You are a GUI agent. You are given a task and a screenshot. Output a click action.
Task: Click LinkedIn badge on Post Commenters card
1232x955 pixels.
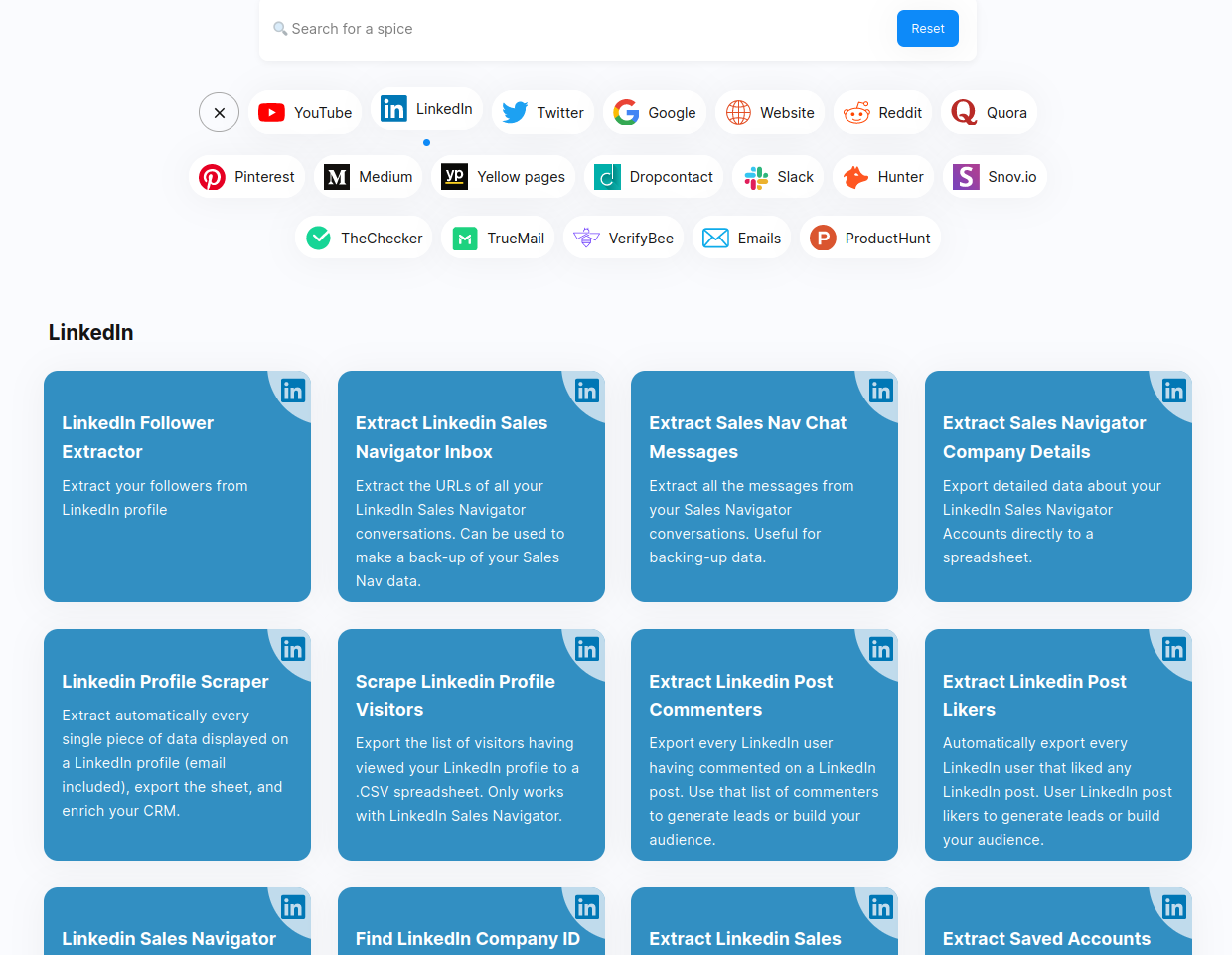881,649
